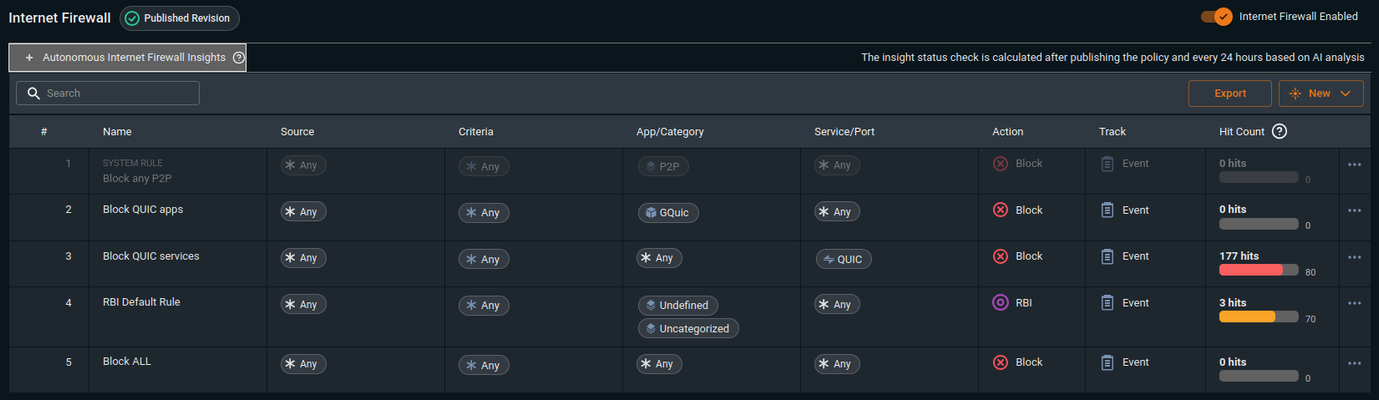The image size is (1379, 400).
Task: Open the three-dot menu for Block ALL
Action: 1355,363
